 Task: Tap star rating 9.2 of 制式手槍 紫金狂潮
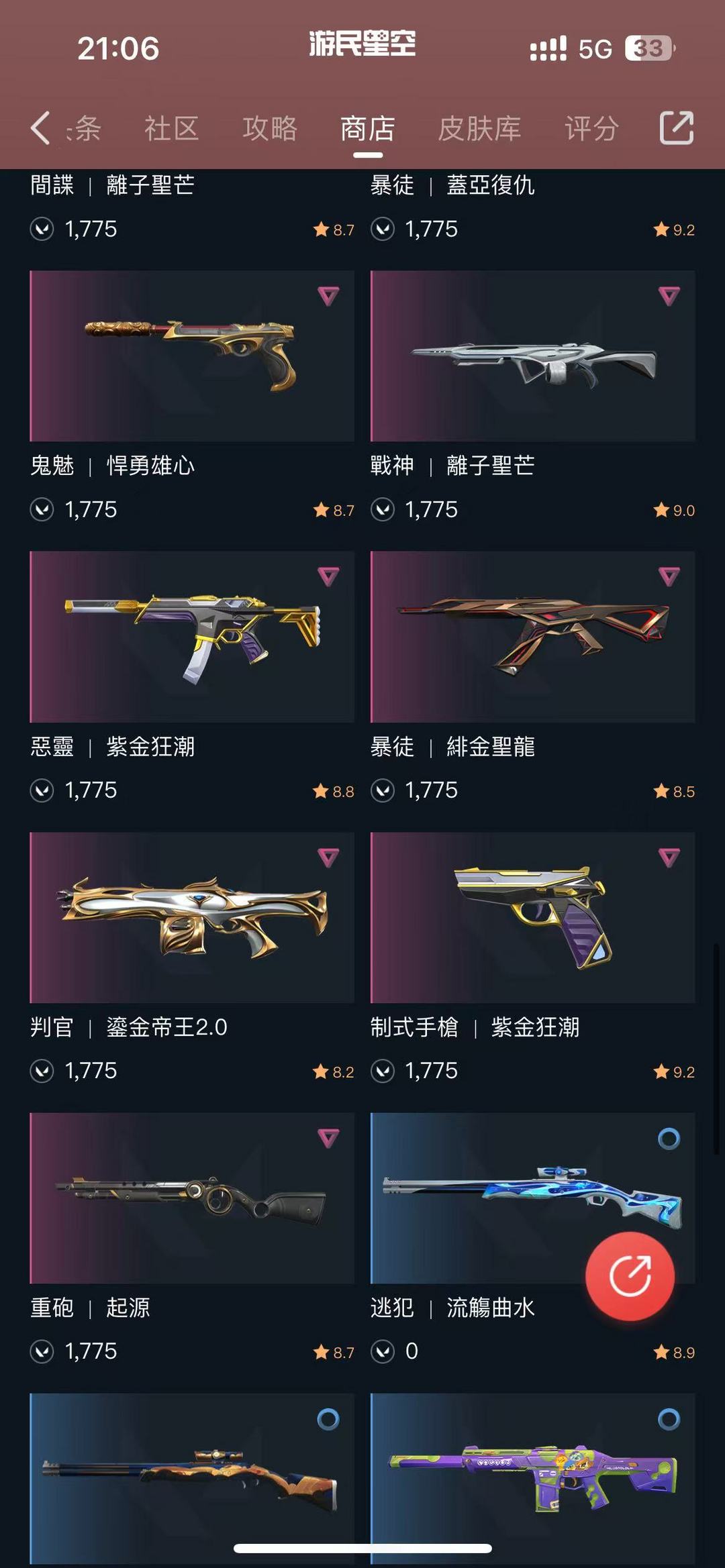[x=674, y=1072]
